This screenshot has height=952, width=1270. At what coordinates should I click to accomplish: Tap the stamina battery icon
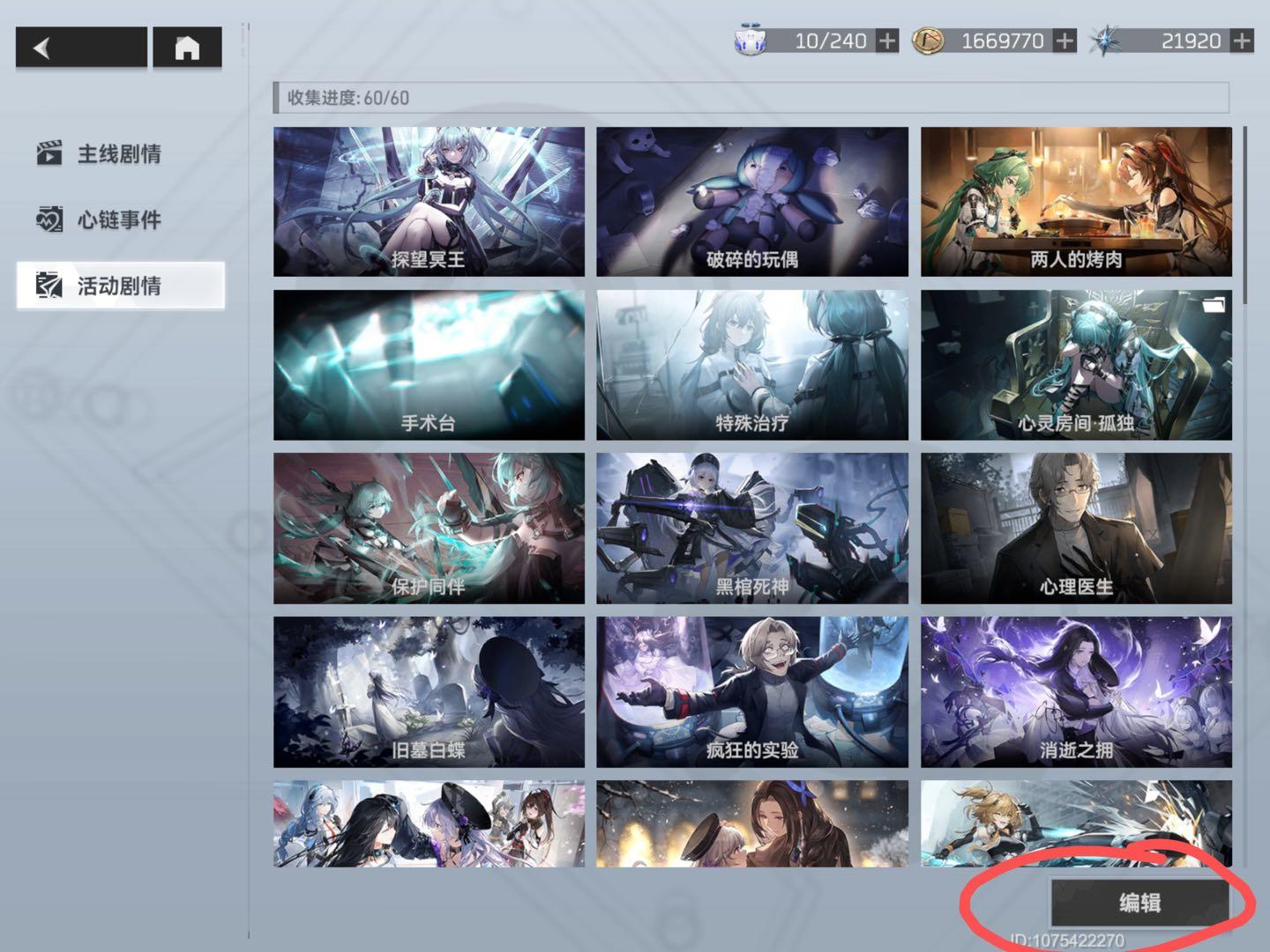coord(751,41)
